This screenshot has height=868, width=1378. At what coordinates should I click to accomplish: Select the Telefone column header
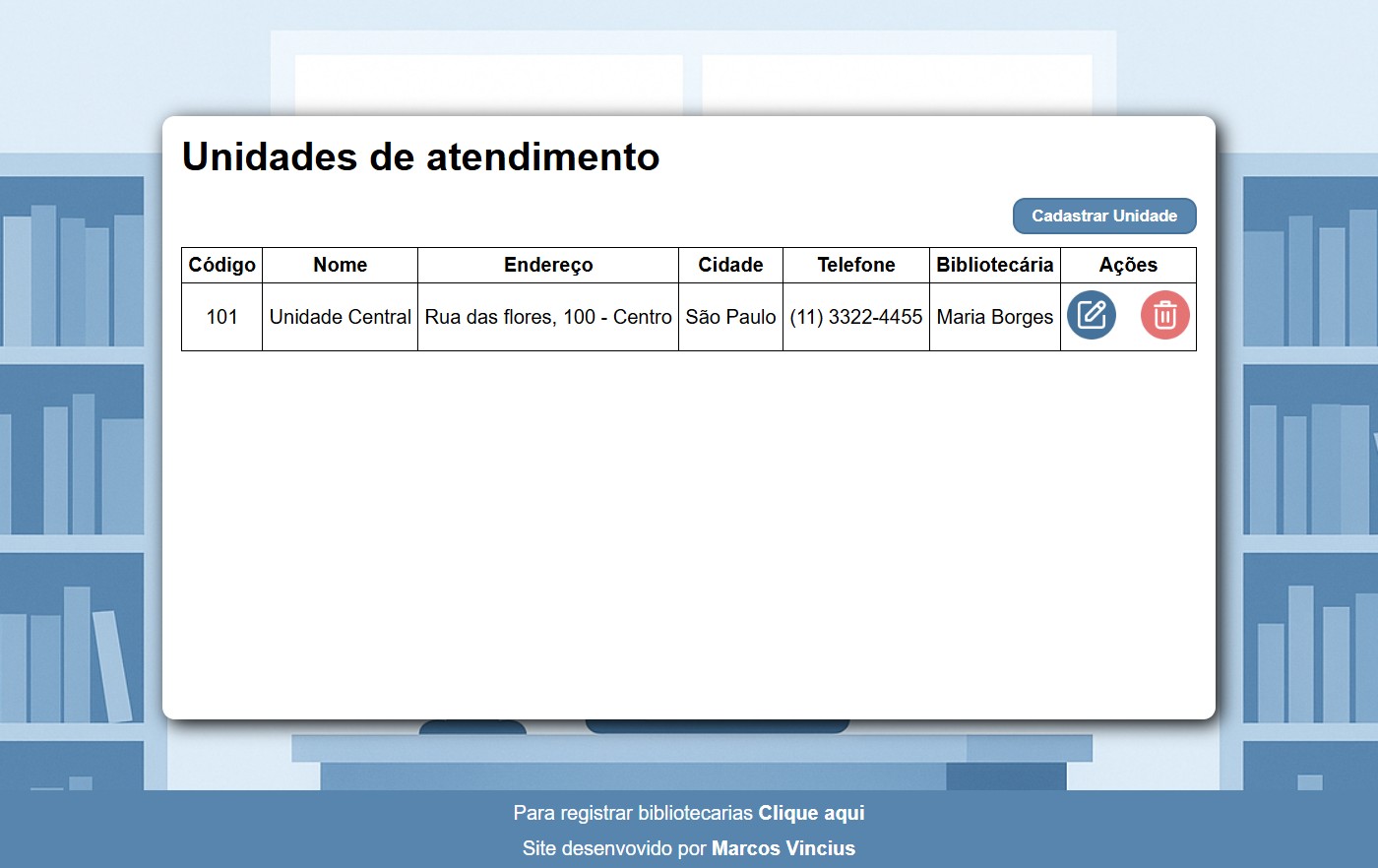(x=855, y=265)
